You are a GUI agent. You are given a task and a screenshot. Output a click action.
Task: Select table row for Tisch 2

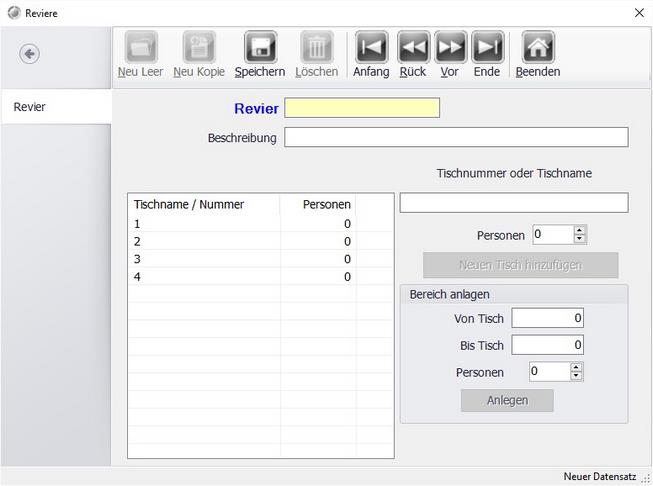pyautogui.click(x=261, y=242)
